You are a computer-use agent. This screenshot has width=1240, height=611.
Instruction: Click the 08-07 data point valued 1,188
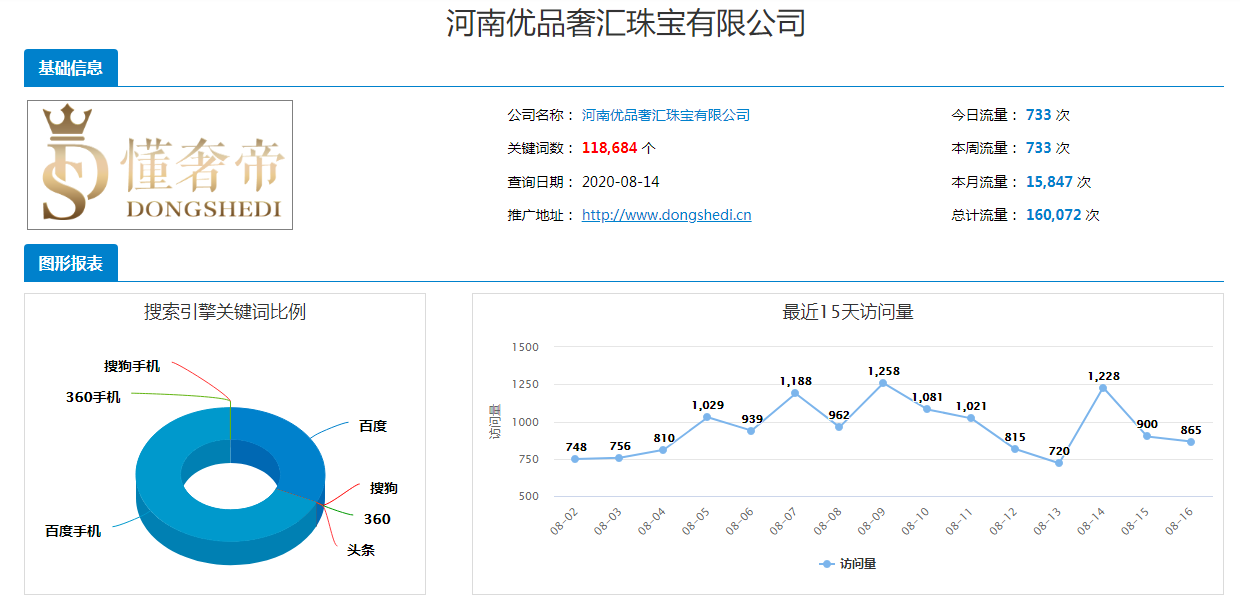click(x=795, y=393)
